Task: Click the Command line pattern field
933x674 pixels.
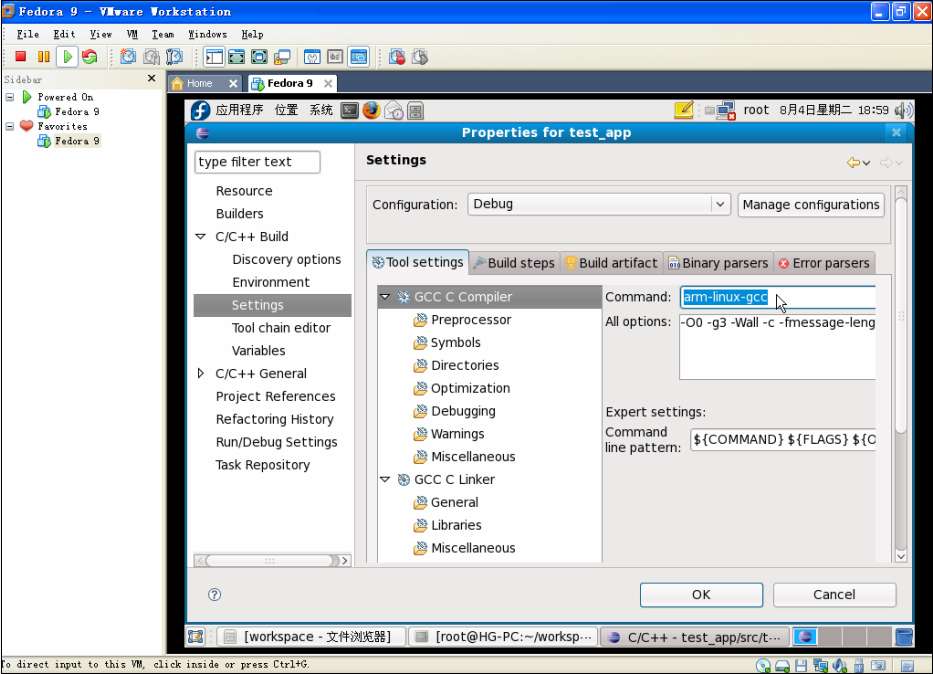Action: 783,440
